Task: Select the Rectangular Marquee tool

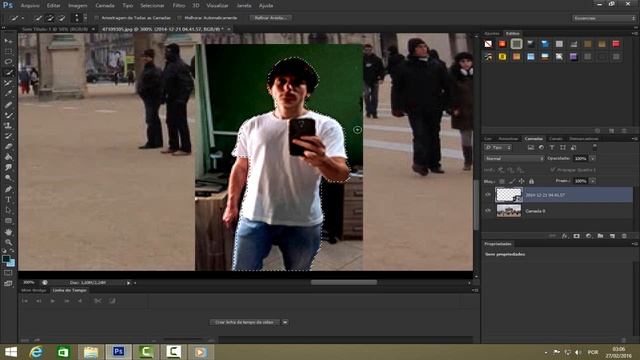Action: [8, 51]
